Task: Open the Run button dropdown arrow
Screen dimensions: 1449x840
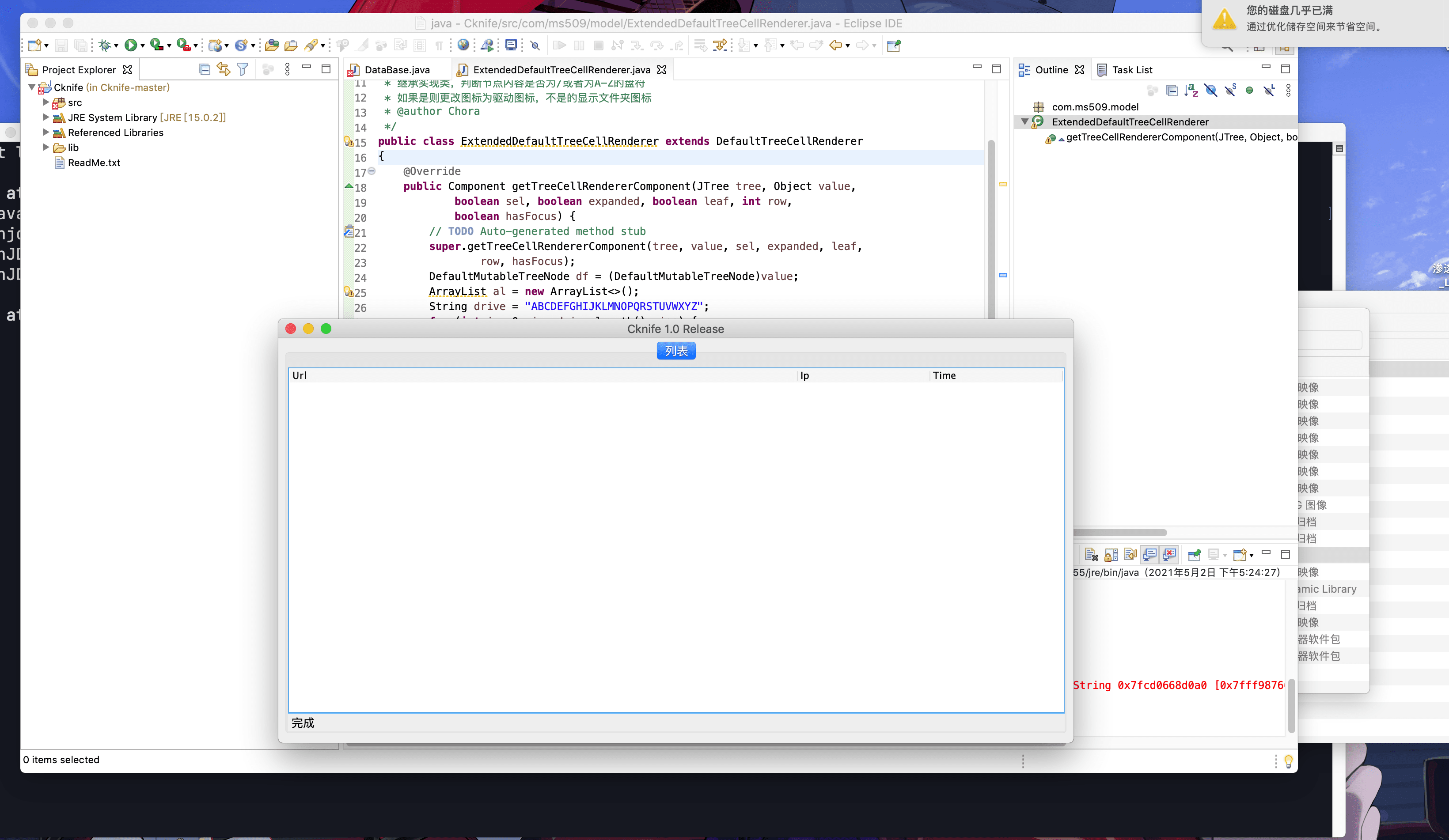Action: coord(143,46)
